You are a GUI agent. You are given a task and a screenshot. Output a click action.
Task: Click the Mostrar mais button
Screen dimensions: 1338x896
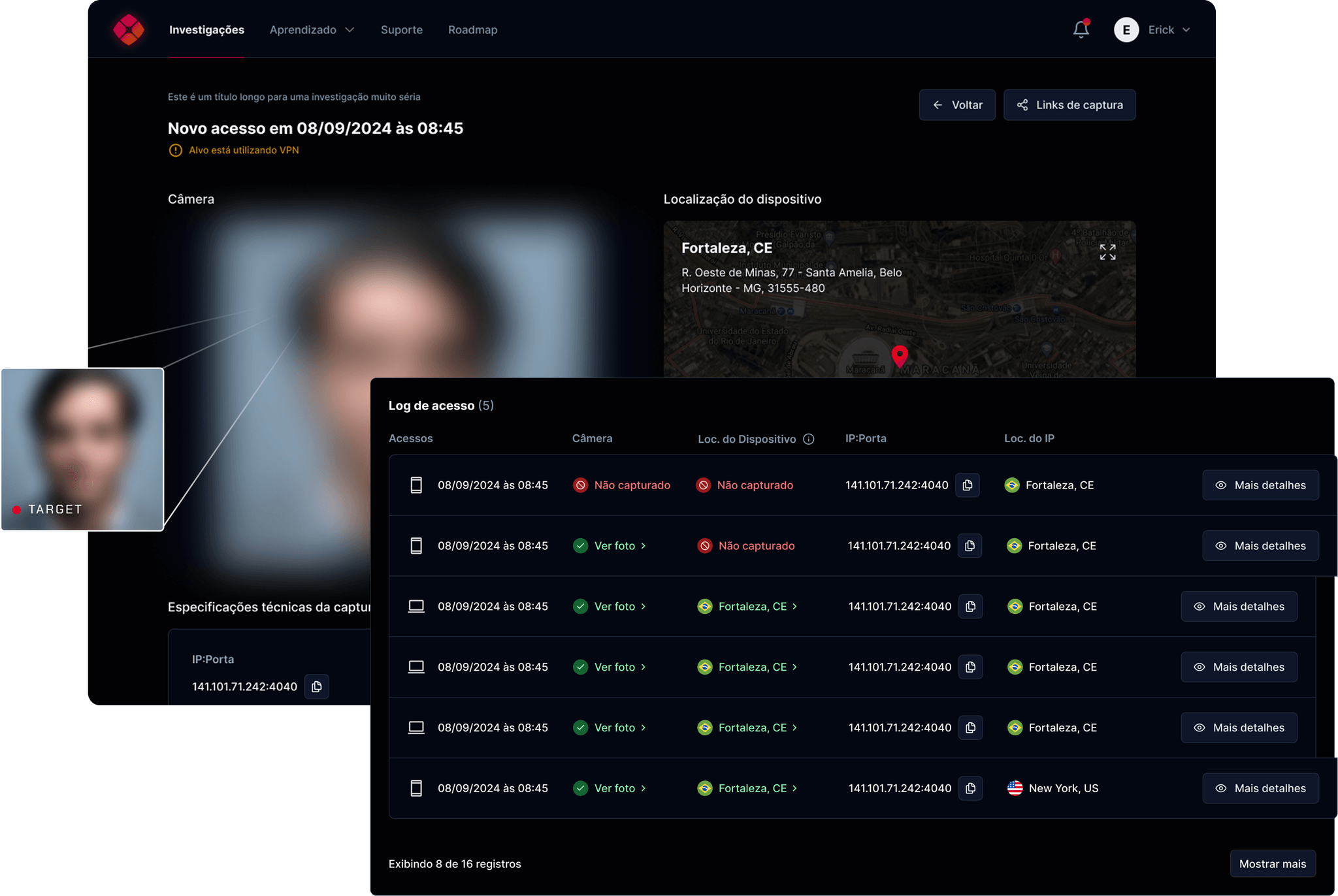click(1272, 864)
